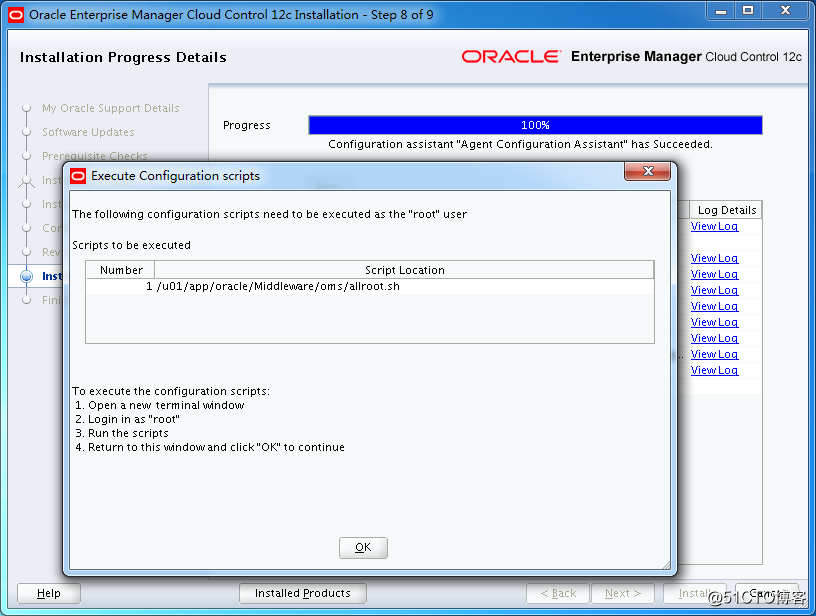Click the Script Location column header
This screenshot has width=816, height=616.
click(404, 270)
